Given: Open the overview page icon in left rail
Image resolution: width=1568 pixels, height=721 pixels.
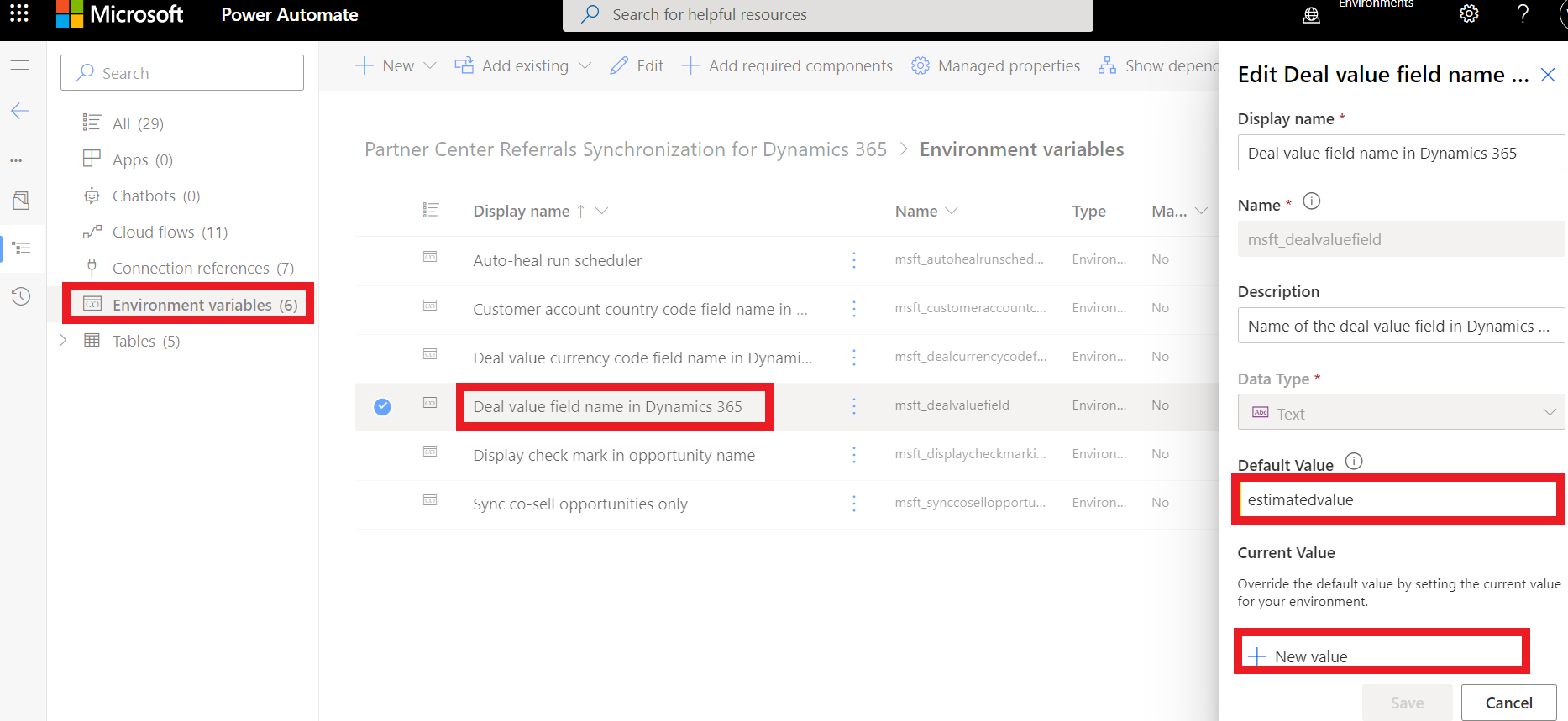Looking at the screenshot, I should tap(21, 201).
